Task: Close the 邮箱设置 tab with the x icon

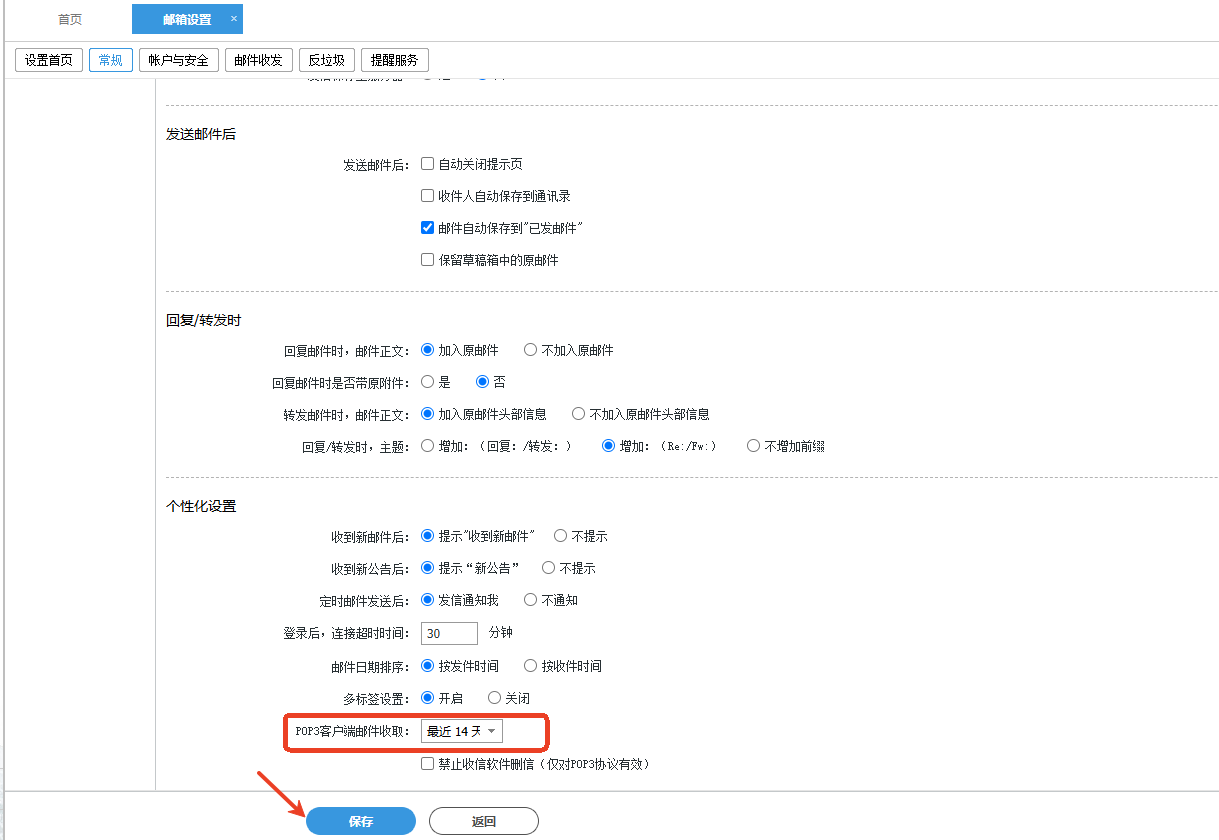Action: tap(234, 18)
